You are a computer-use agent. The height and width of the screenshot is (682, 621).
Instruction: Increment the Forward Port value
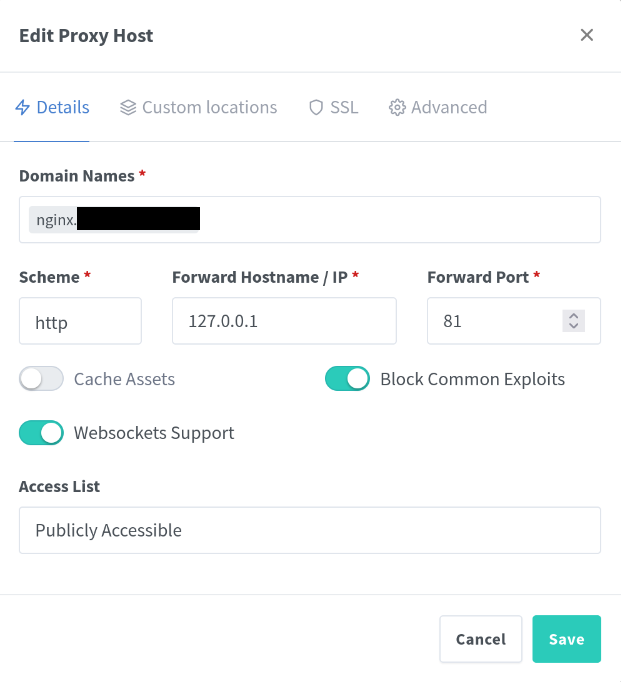point(573,316)
